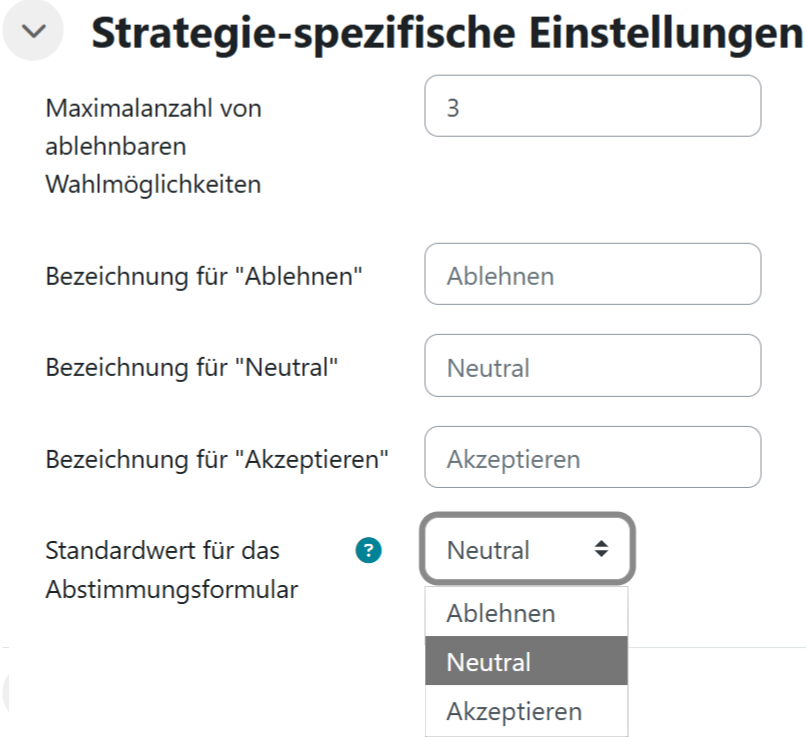Click the Bezeichnung für "Neutral" text field

click(x=592, y=366)
